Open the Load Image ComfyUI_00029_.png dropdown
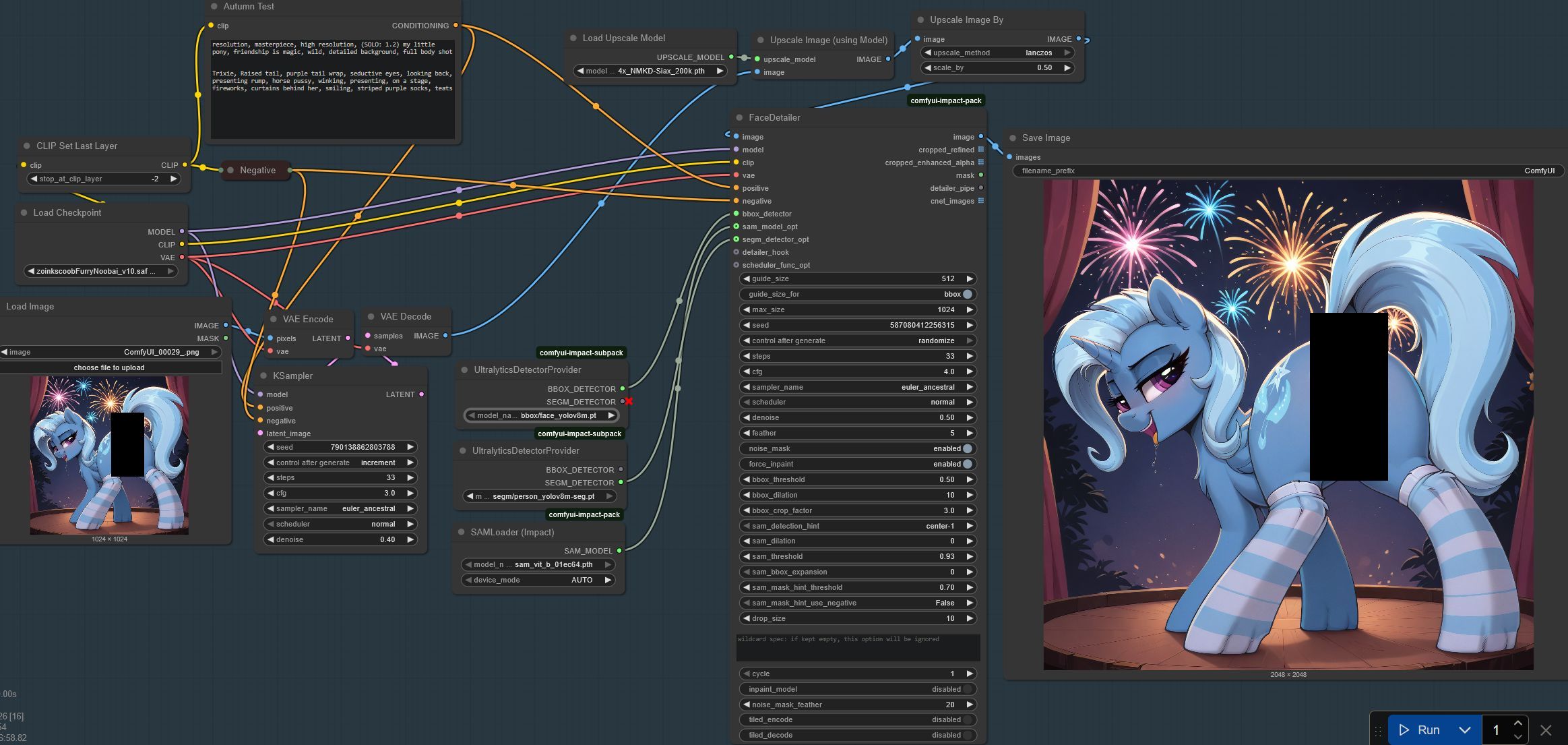 click(x=110, y=353)
